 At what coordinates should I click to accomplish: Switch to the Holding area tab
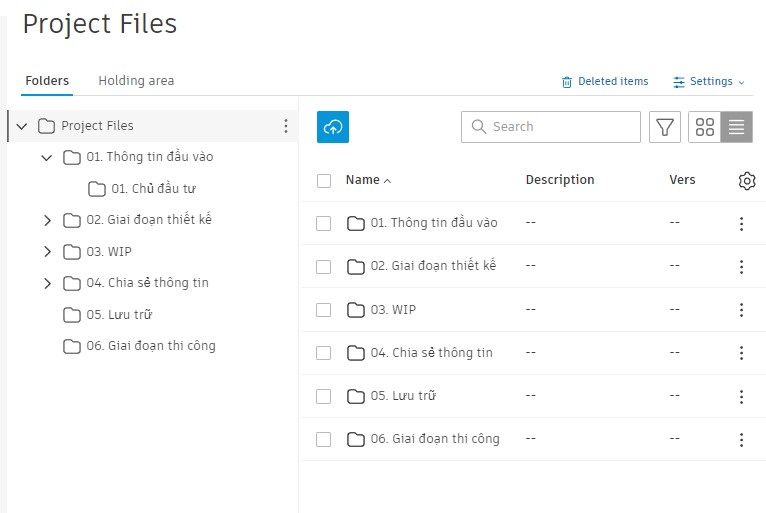tap(136, 81)
